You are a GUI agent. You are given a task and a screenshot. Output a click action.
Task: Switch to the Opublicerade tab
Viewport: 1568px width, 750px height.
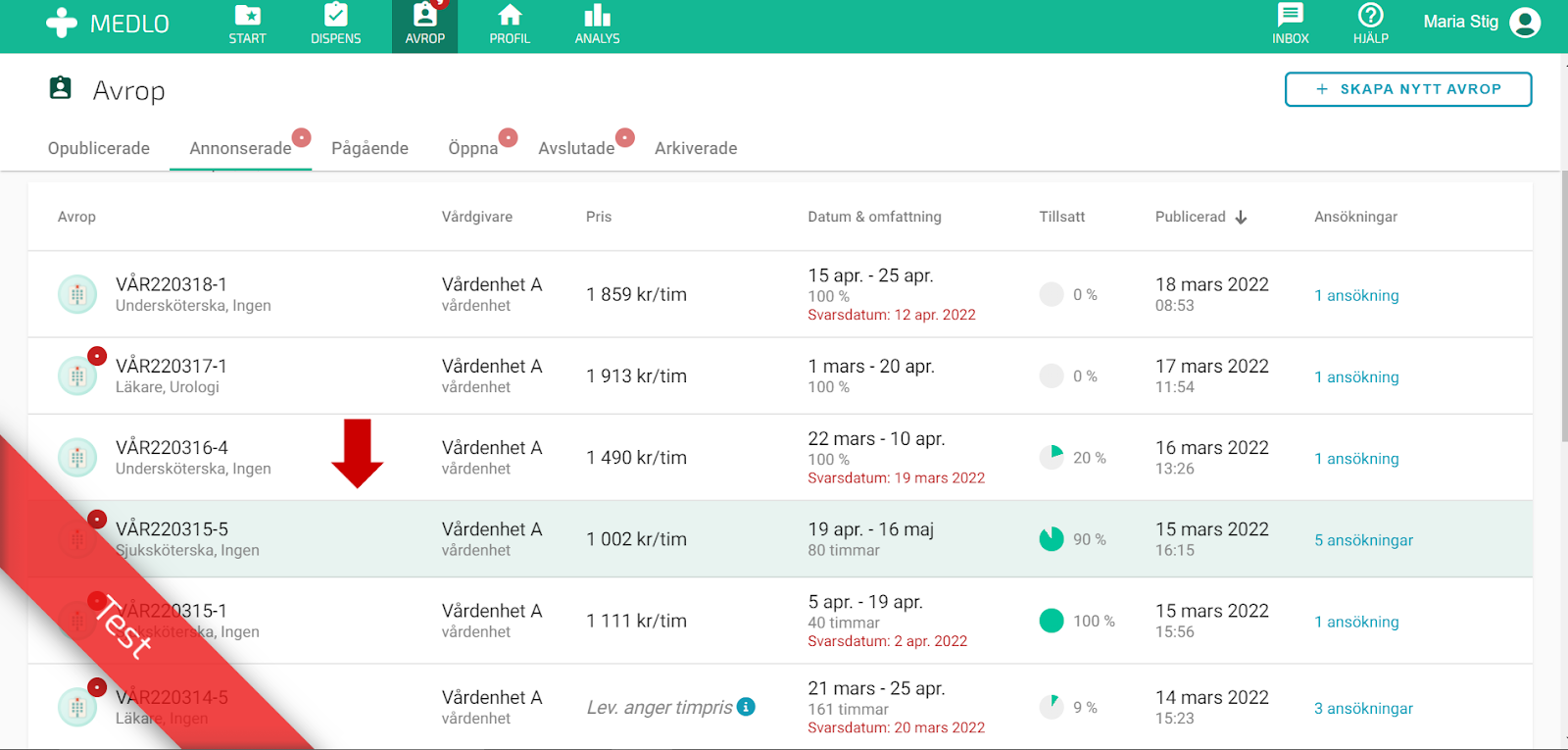click(x=99, y=148)
